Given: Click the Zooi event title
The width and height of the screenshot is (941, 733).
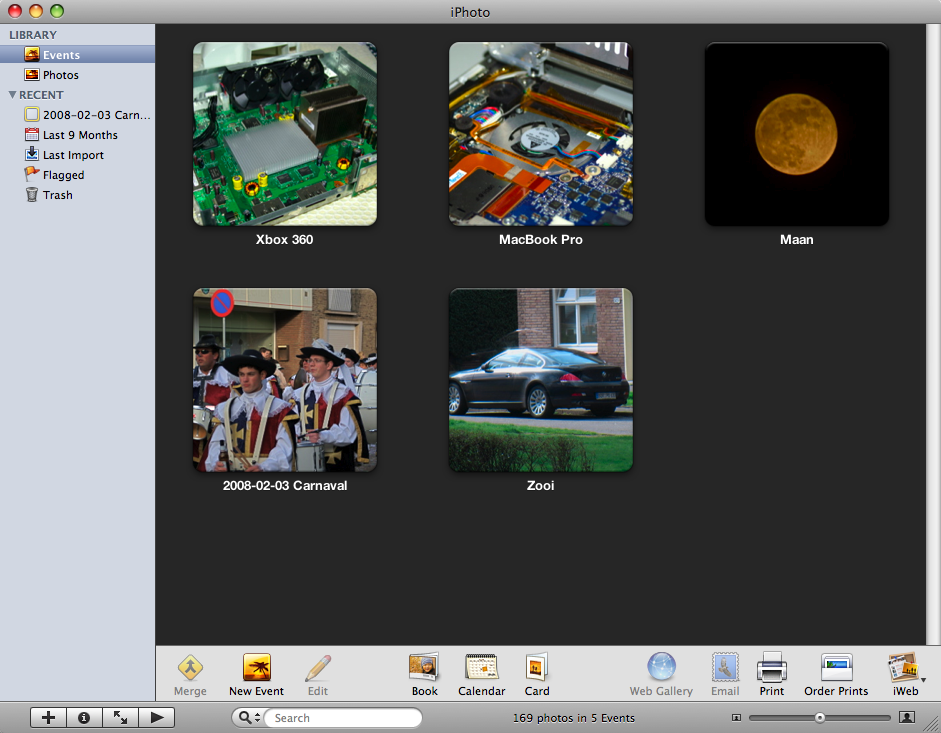Looking at the screenshot, I should coord(541,486).
